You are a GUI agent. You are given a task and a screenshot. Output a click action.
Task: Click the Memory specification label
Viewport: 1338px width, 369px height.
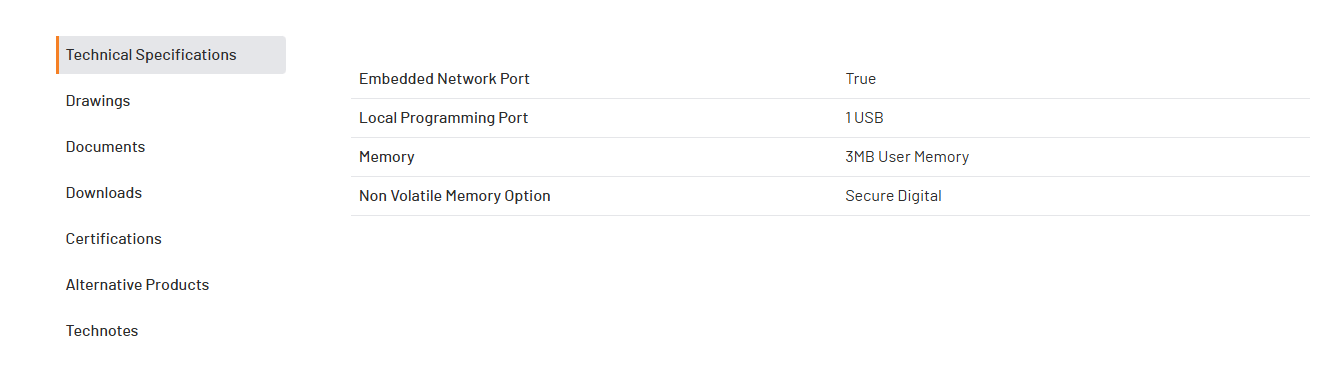386,157
